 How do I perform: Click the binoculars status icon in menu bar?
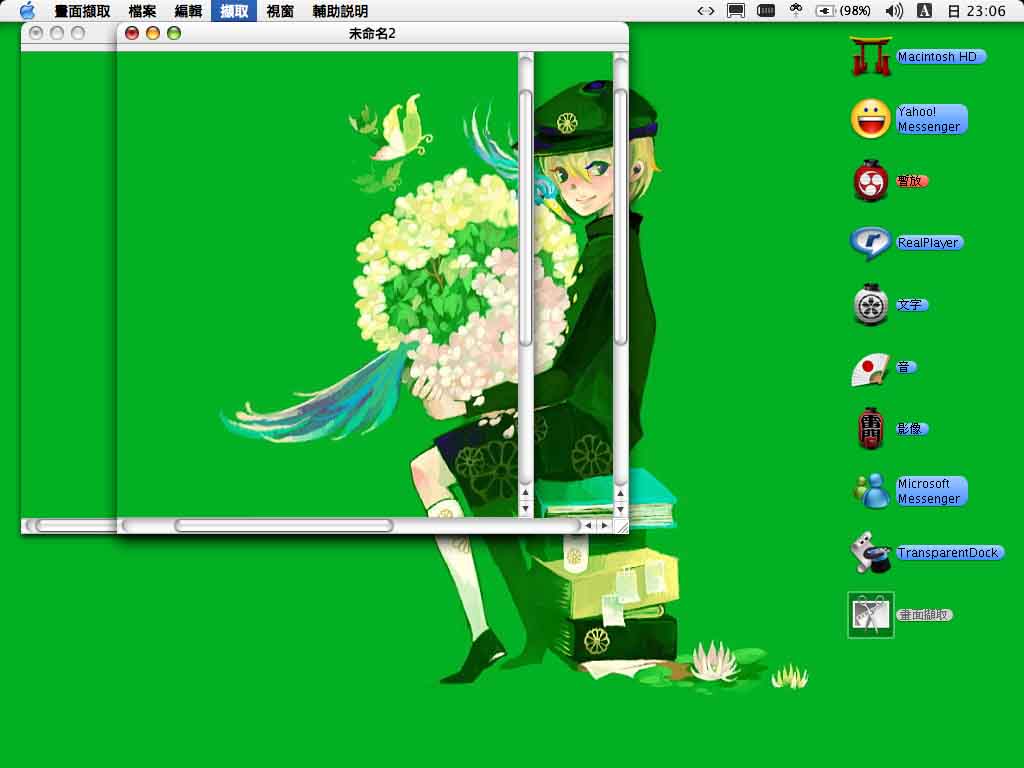click(x=795, y=10)
